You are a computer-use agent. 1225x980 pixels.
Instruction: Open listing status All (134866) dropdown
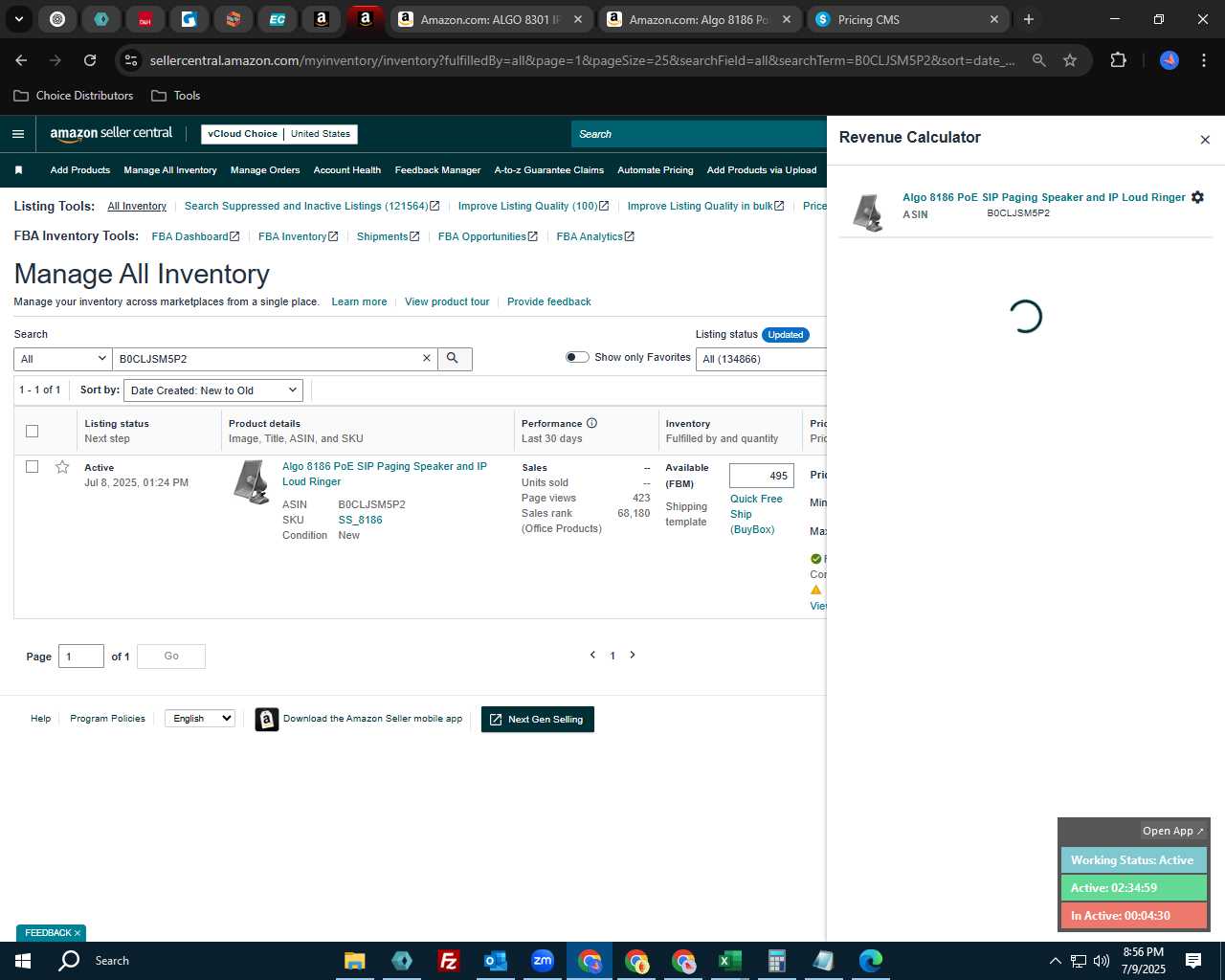pos(761,359)
